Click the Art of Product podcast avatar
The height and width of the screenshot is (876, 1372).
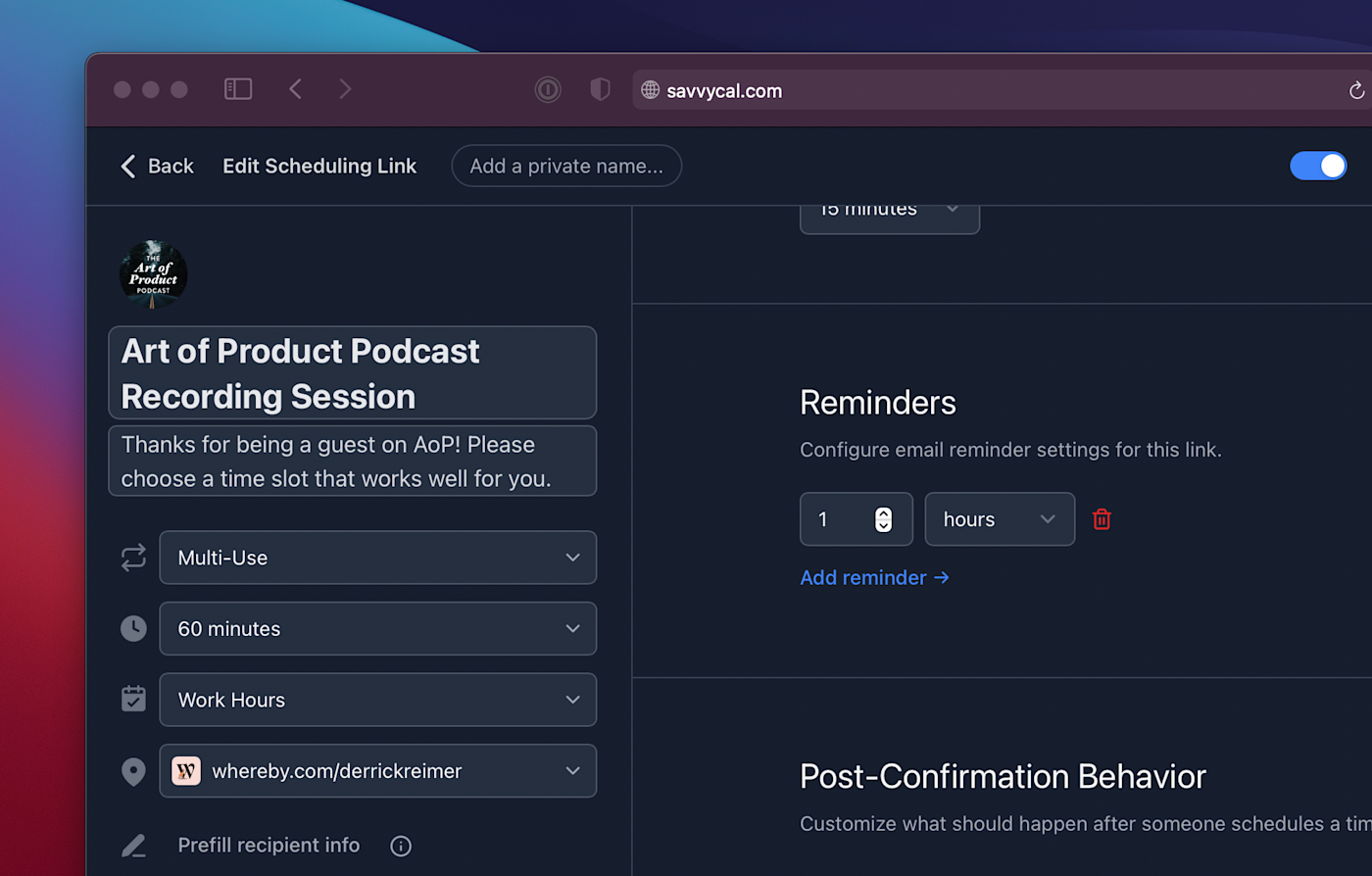pyautogui.click(x=153, y=274)
